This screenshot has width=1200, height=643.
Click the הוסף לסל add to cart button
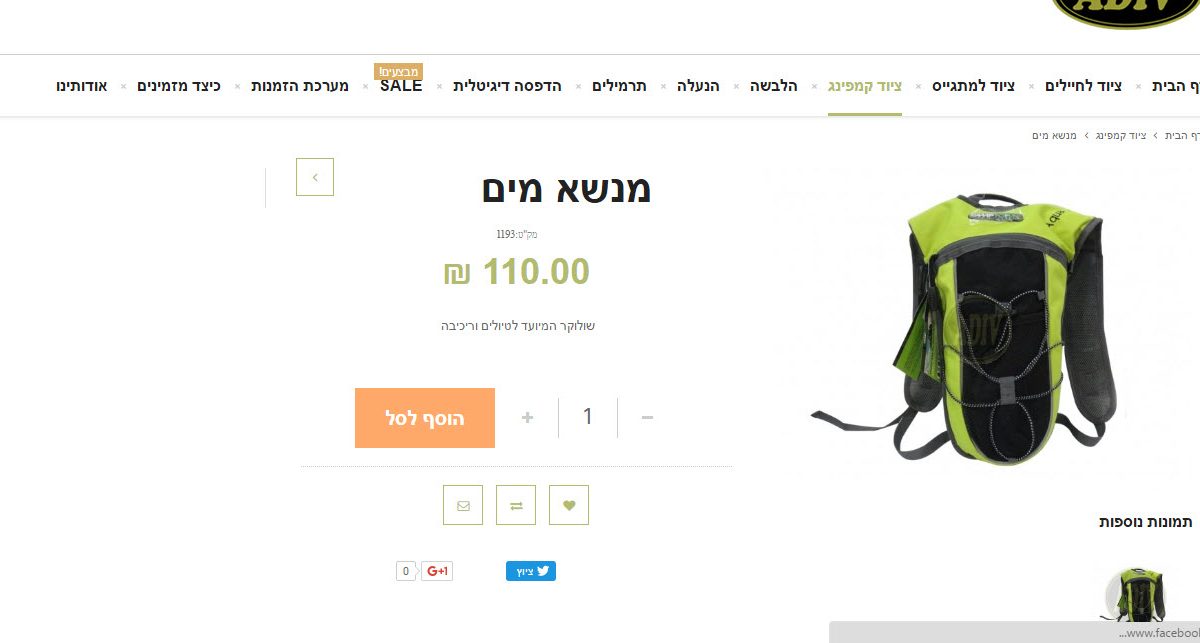click(425, 418)
